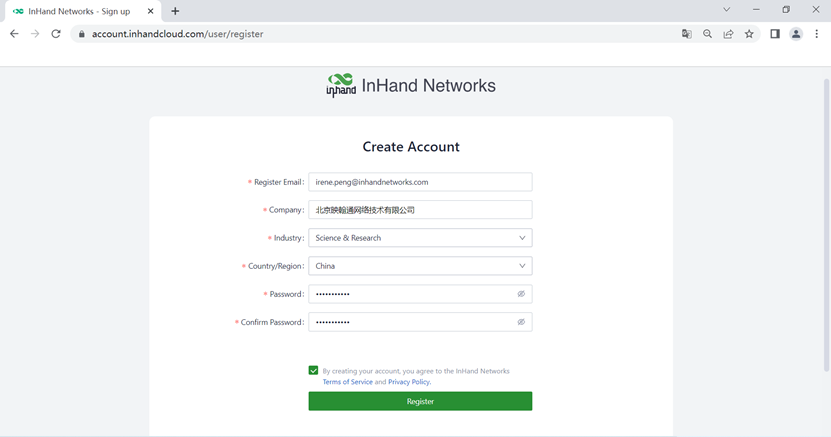Image resolution: width=831 pixels, height=437 pixels.
Task: Click the InHand Networks logo
Action: pos(411,85)
